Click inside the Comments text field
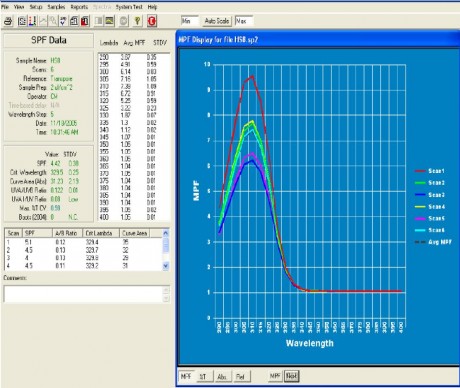Image resolution: width=460 pixels, height=388 pixels. pos(83,294)
